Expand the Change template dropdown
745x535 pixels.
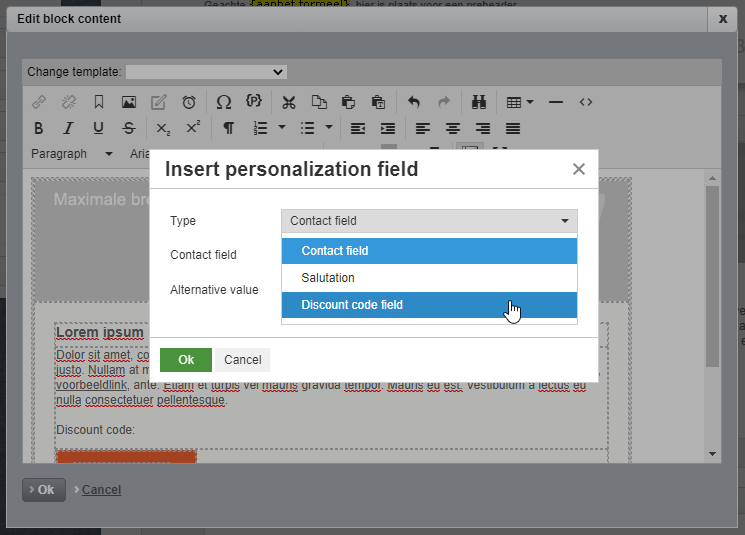point(206,72)
